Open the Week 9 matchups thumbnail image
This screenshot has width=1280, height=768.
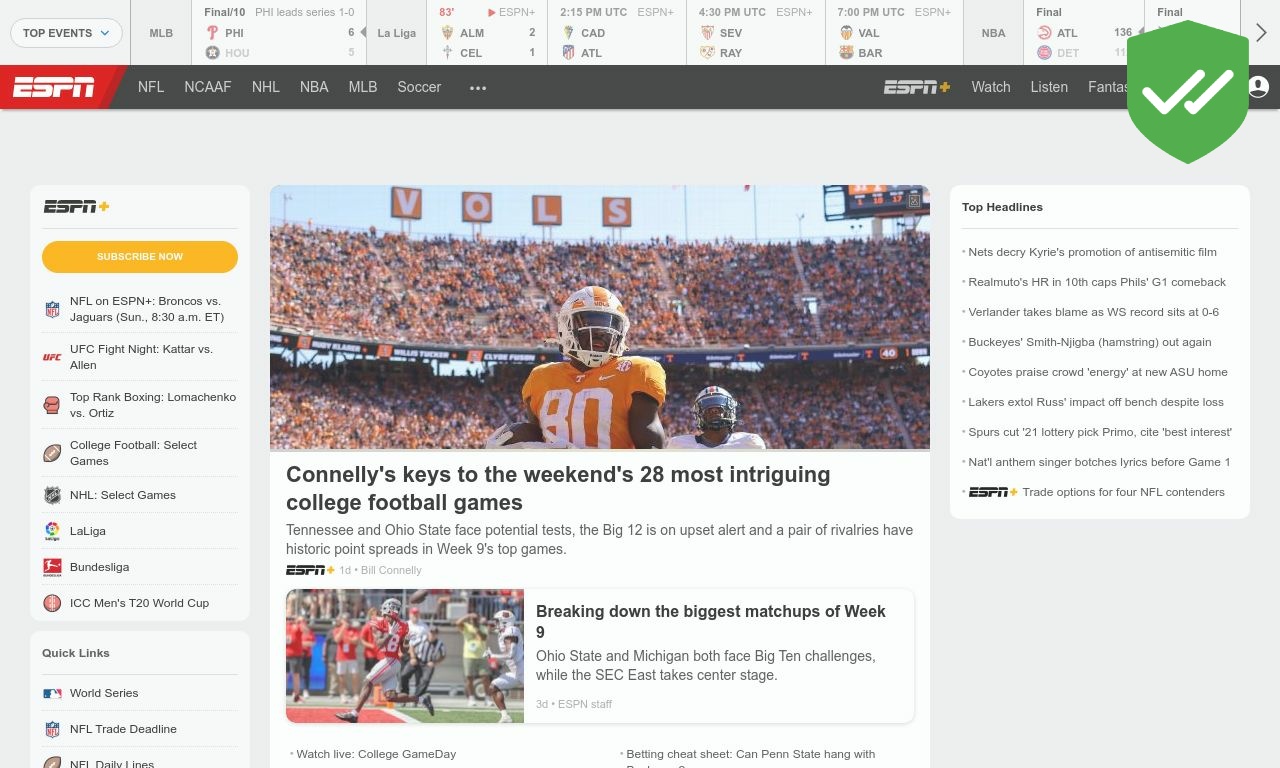coord(405,656)
